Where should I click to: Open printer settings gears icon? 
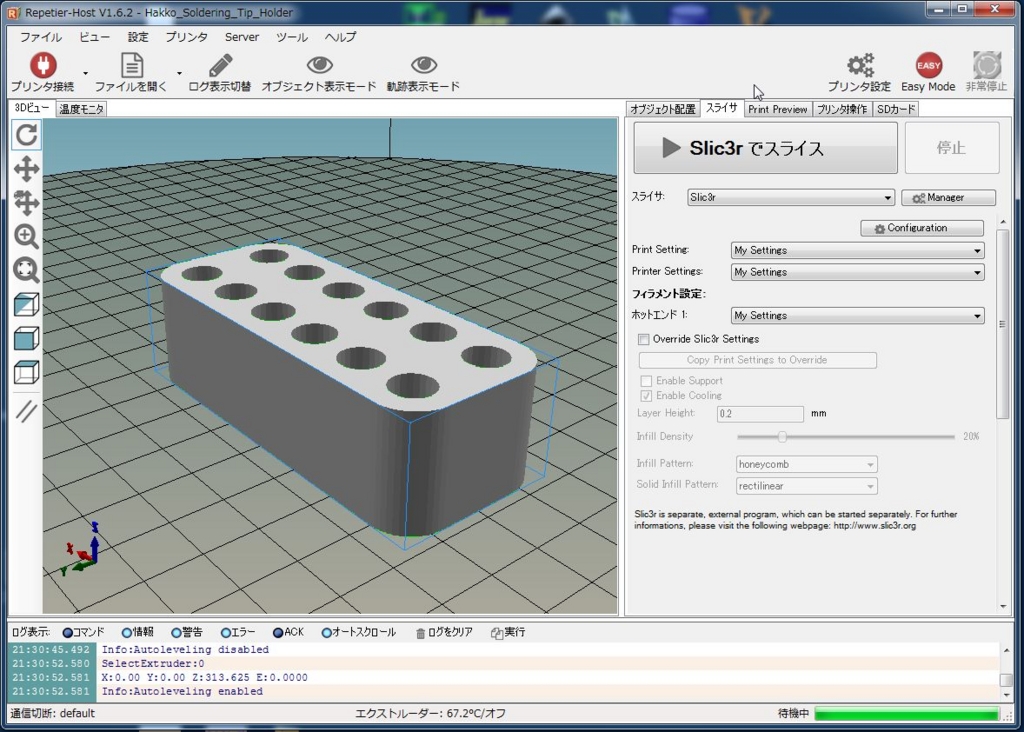pos(860,65)
